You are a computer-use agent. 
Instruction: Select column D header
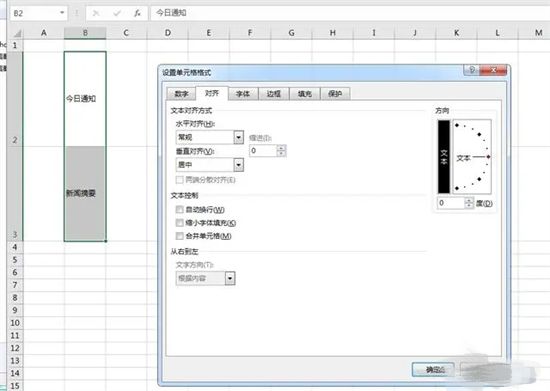(168, 33)
